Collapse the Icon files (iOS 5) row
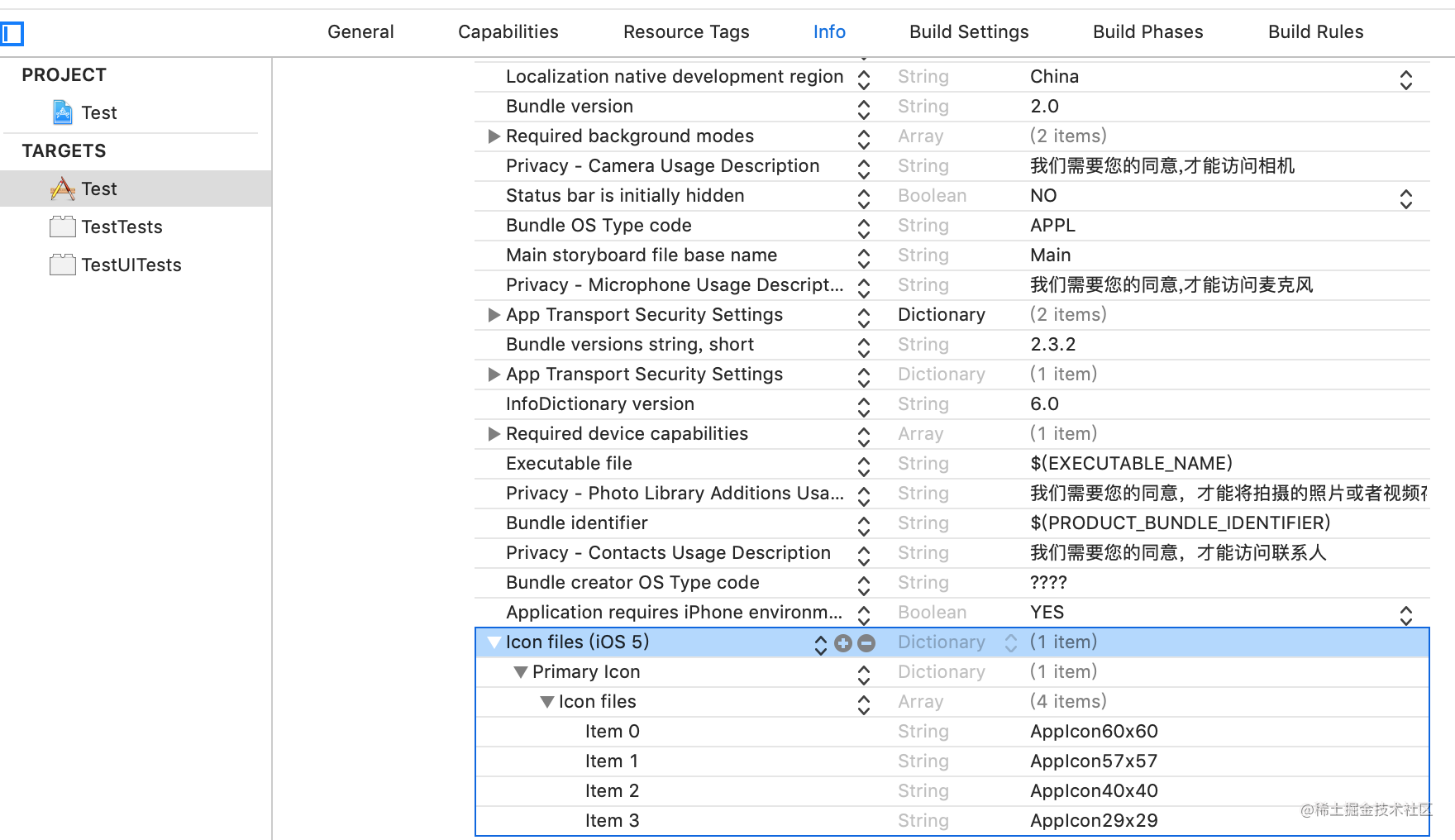Screen dimensions: 1455x840 tap(494, 642)
